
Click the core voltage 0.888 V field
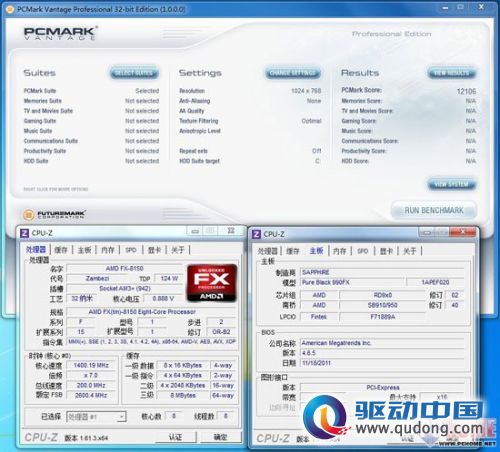click(x=163, y=298)
